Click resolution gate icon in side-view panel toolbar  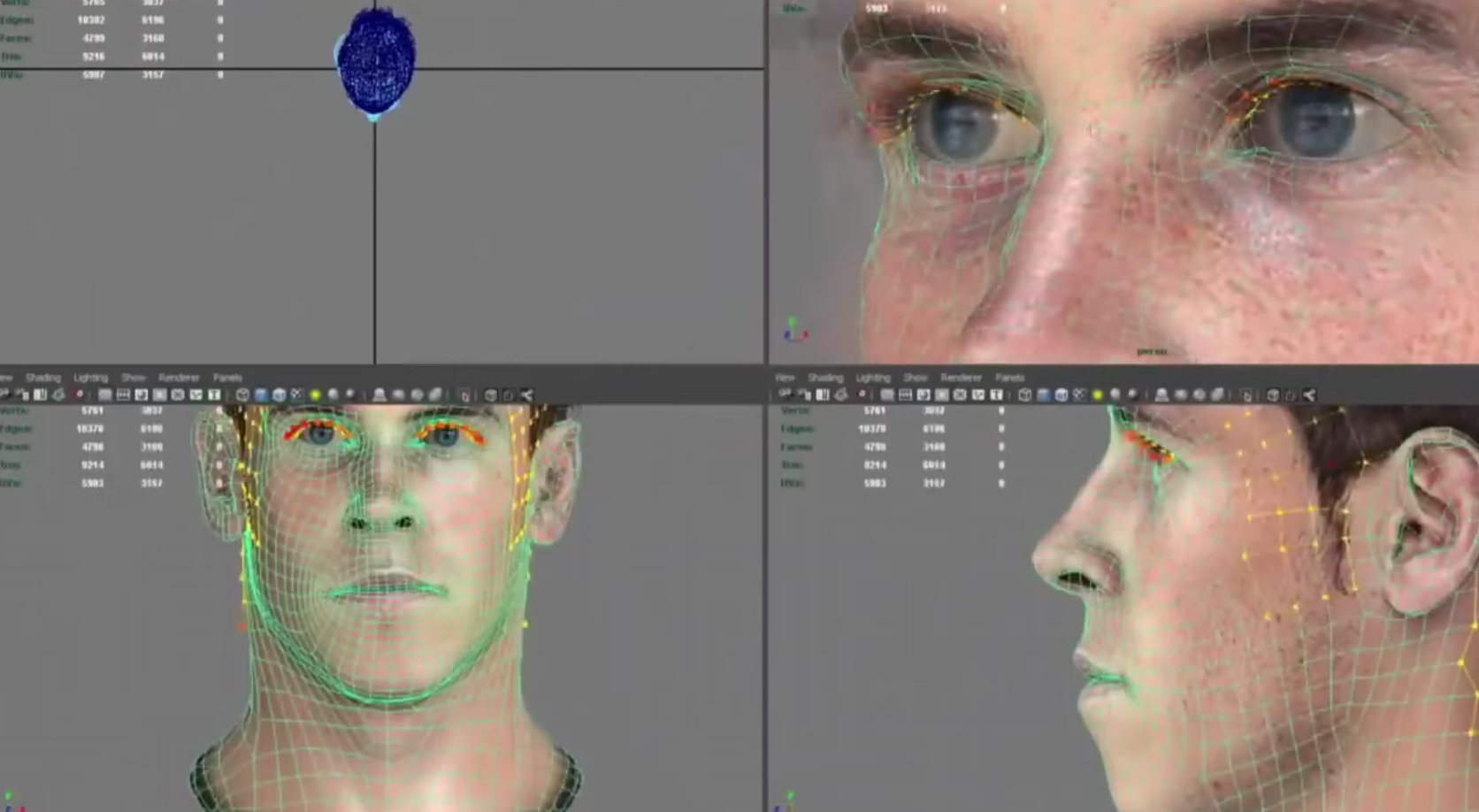click(923, 395)
